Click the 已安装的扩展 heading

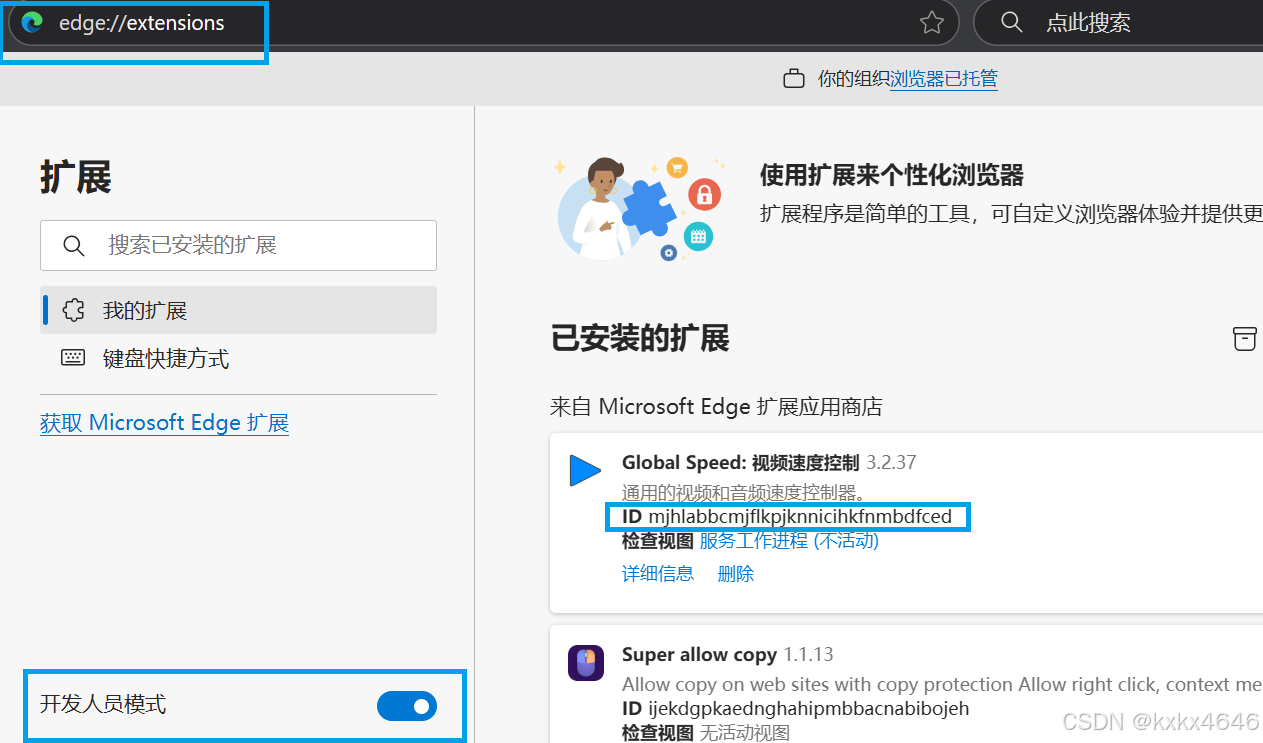click(640, 339)
